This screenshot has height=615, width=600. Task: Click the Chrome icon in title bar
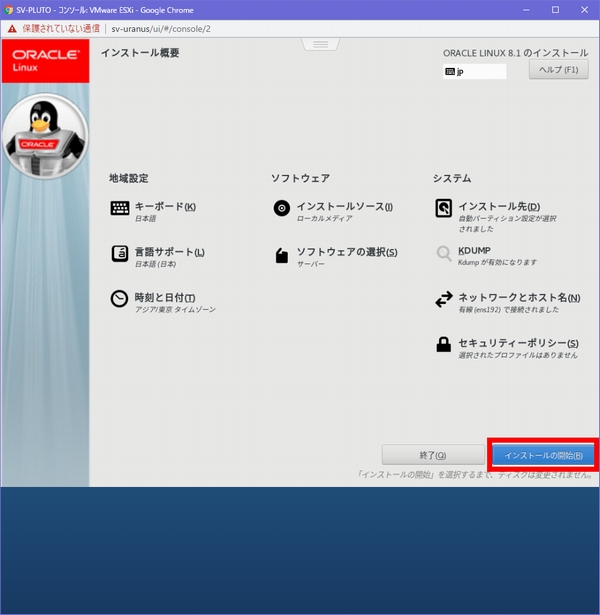8,9
